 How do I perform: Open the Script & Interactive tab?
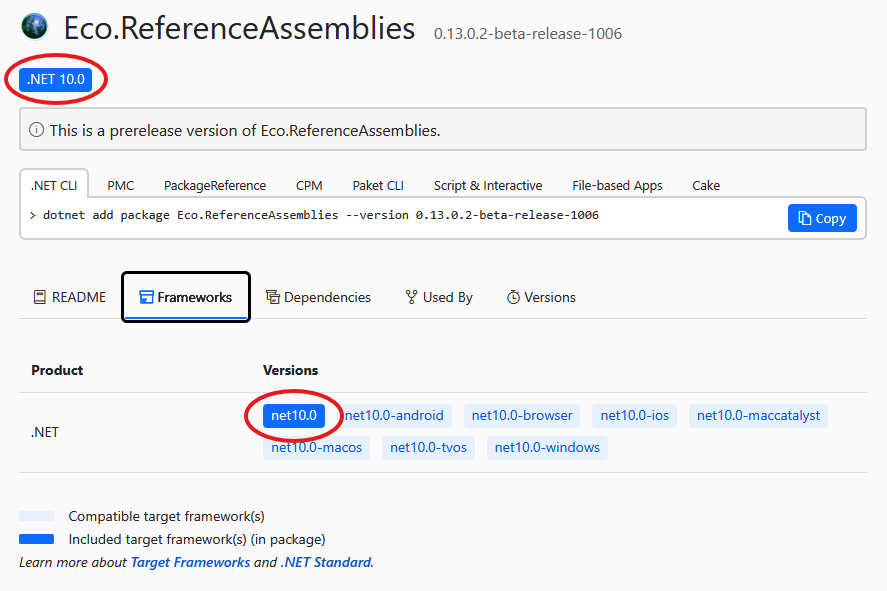coord(488,186)
